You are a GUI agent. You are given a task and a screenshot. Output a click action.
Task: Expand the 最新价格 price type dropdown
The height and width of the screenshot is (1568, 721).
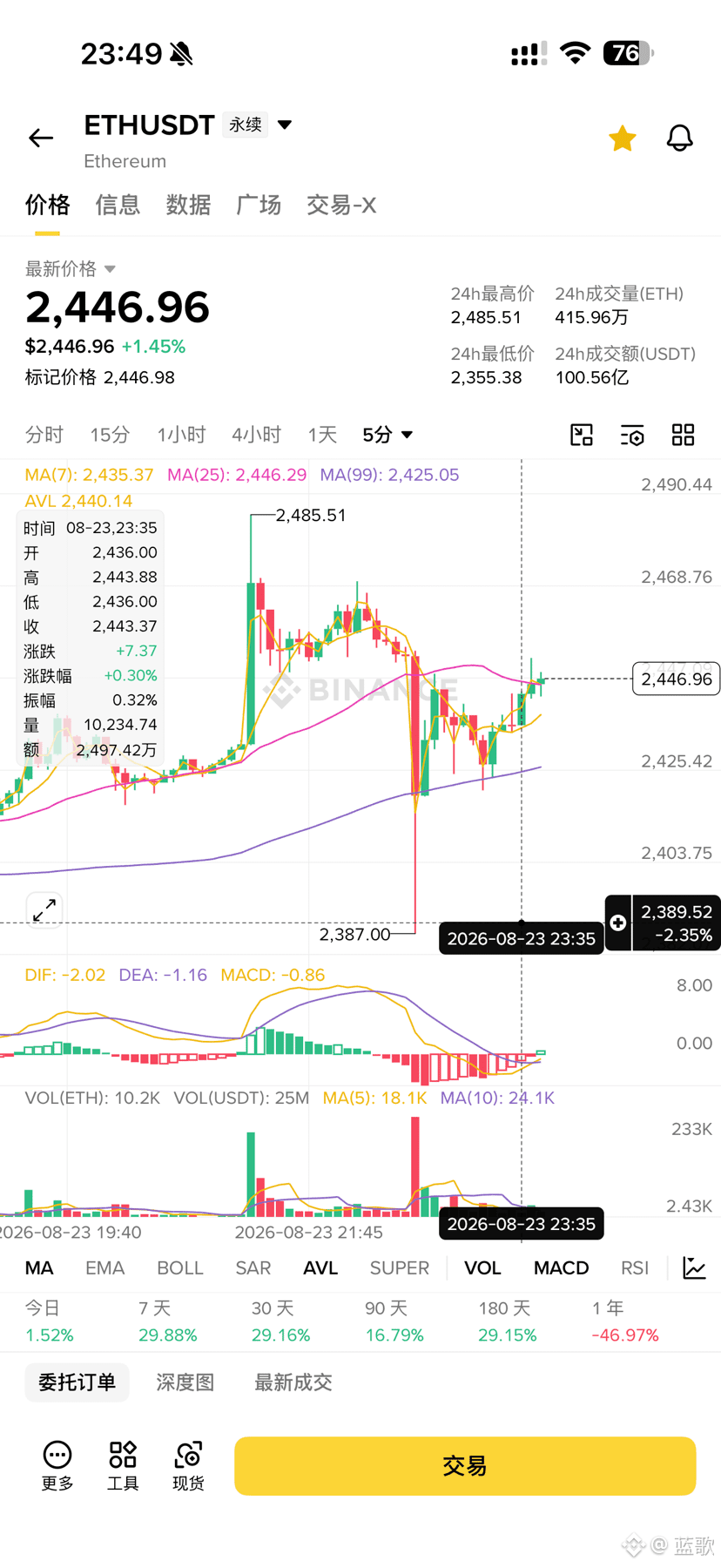(x=110, y=269)
